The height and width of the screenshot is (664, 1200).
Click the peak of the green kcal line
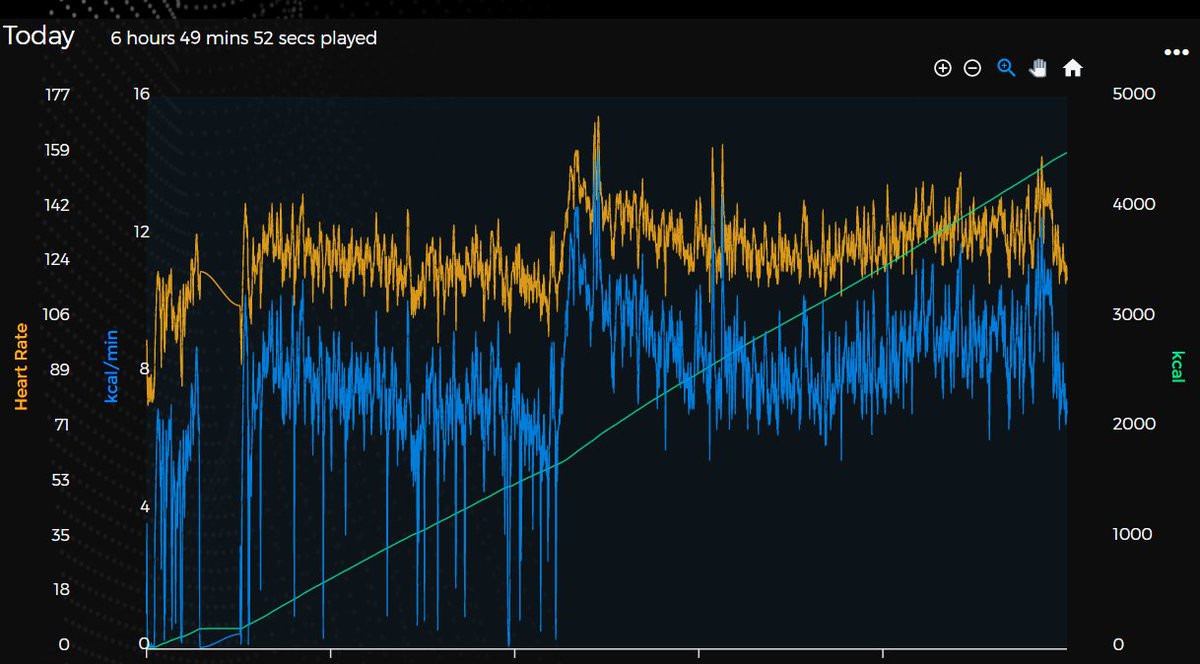pyautogui.click(x=1065, y=152)
